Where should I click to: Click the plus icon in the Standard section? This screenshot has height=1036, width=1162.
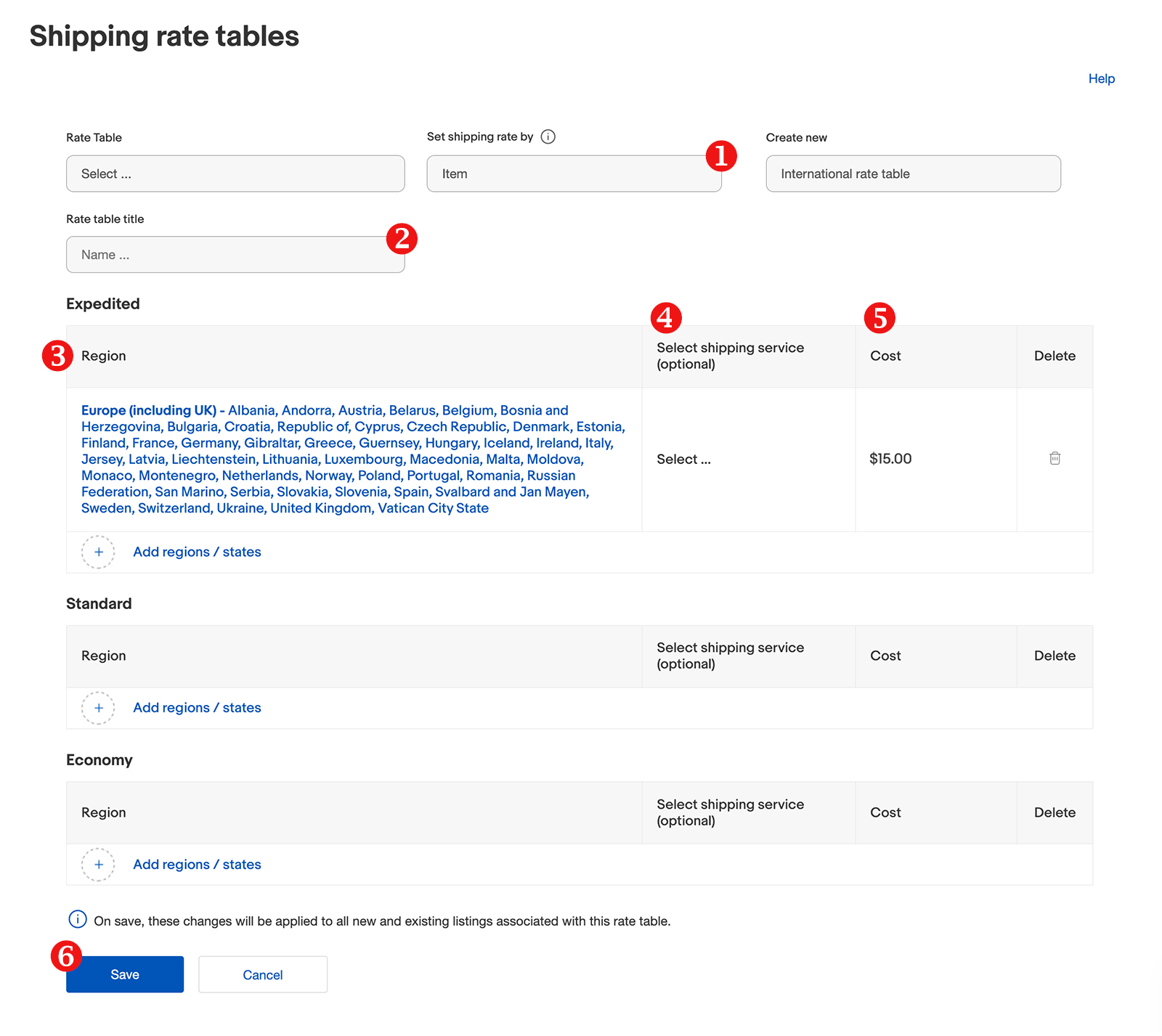pyautogui.click(x=97, y=708)
